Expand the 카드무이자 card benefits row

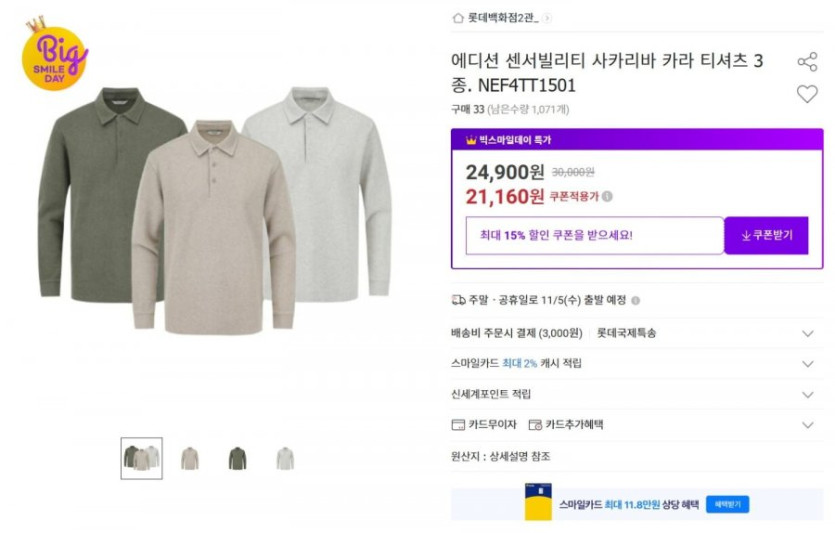pos(807,425)
